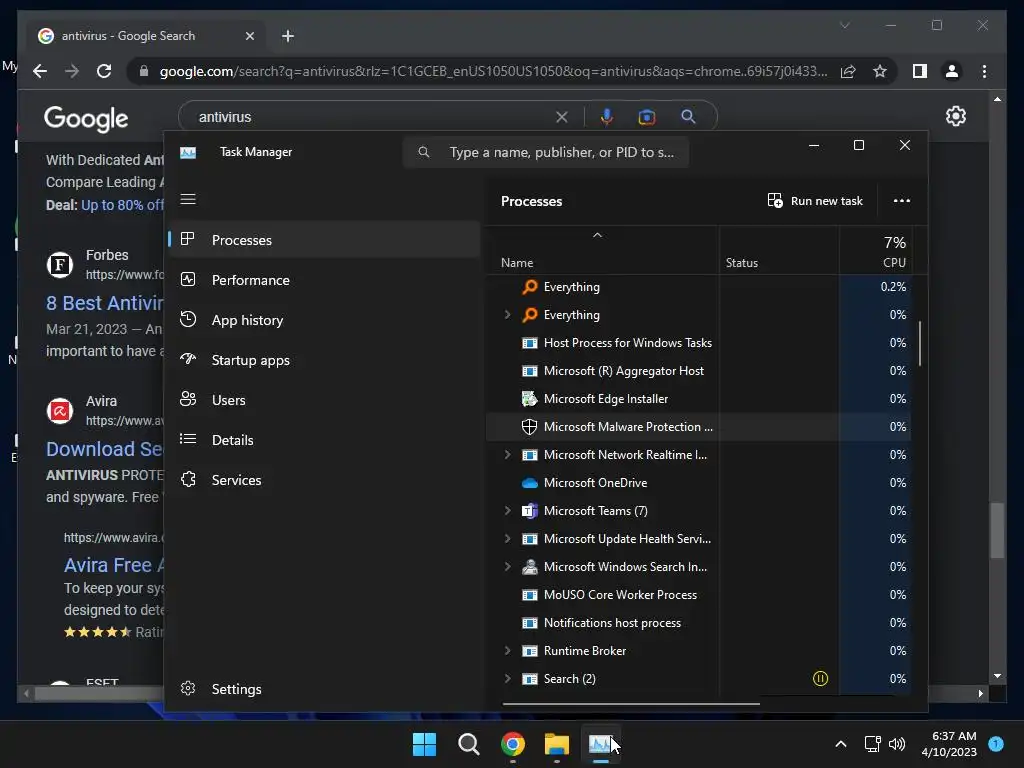Open a new Chrome tab
Image resolution: width=1024 pixels, height=768 pixels.
288,36
